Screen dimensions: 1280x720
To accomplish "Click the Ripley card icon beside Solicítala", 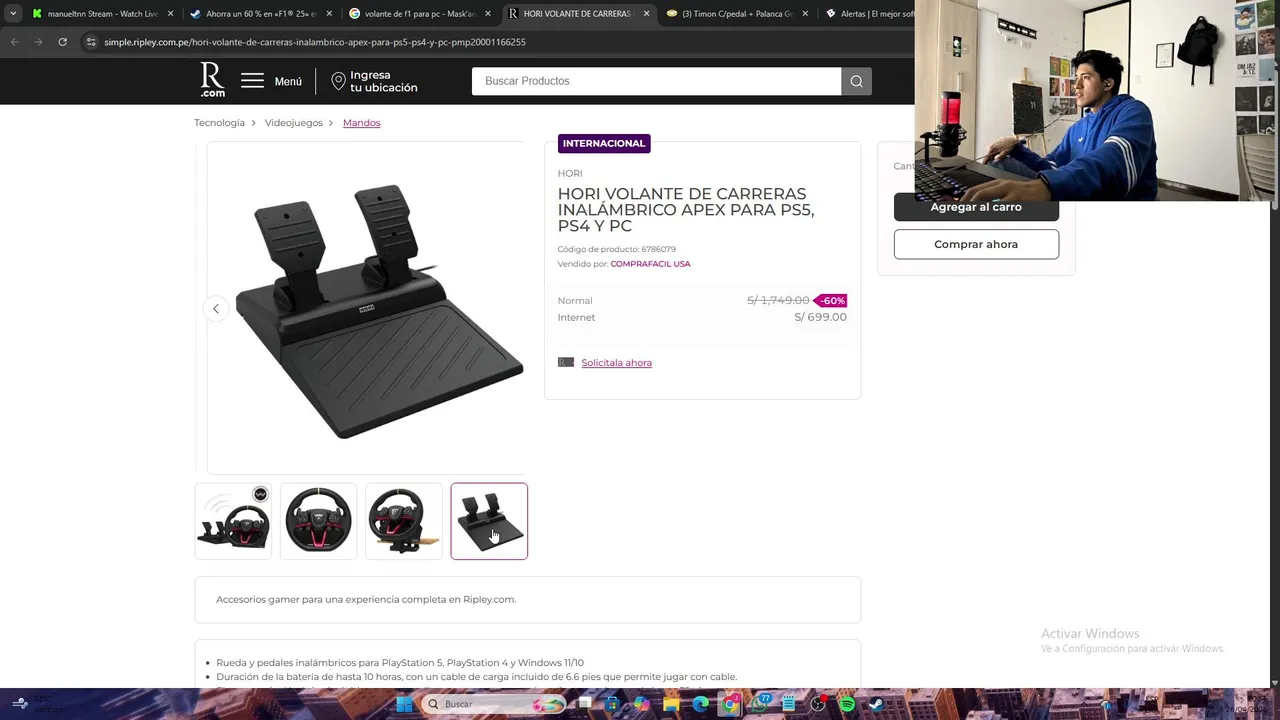I will click(566, 362).
